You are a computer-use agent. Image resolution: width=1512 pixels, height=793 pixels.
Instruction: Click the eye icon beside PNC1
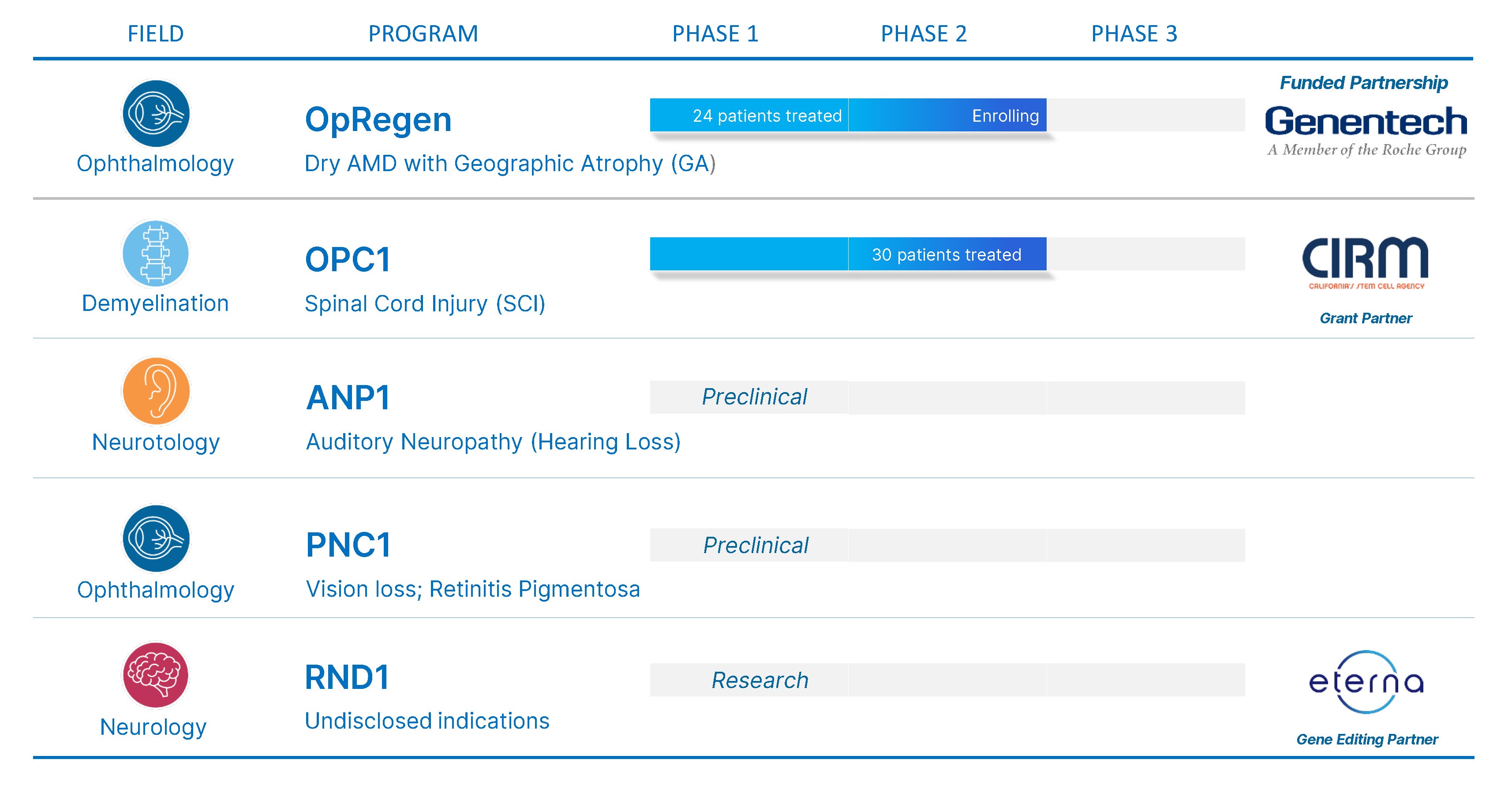tap(156, 538)
